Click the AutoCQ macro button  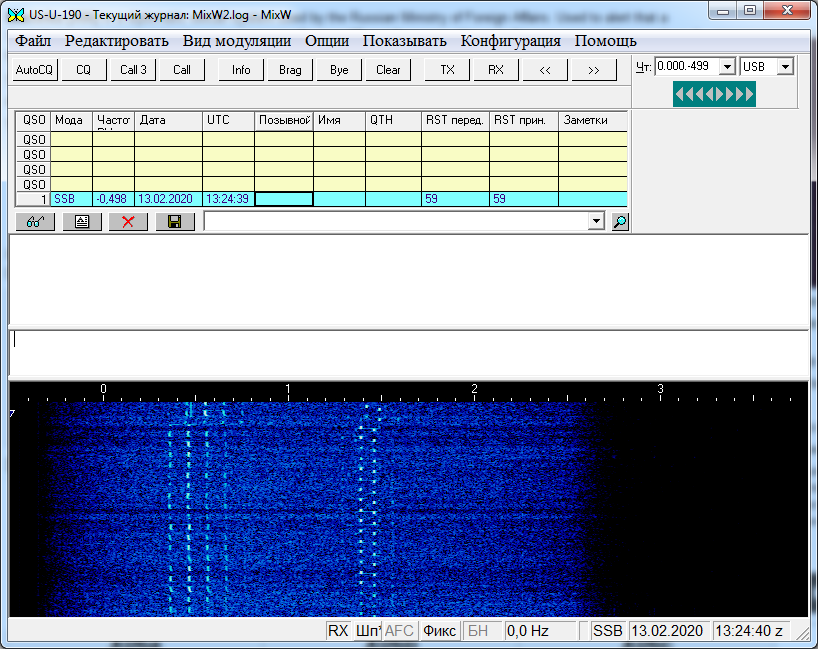(x=34, y=70)
